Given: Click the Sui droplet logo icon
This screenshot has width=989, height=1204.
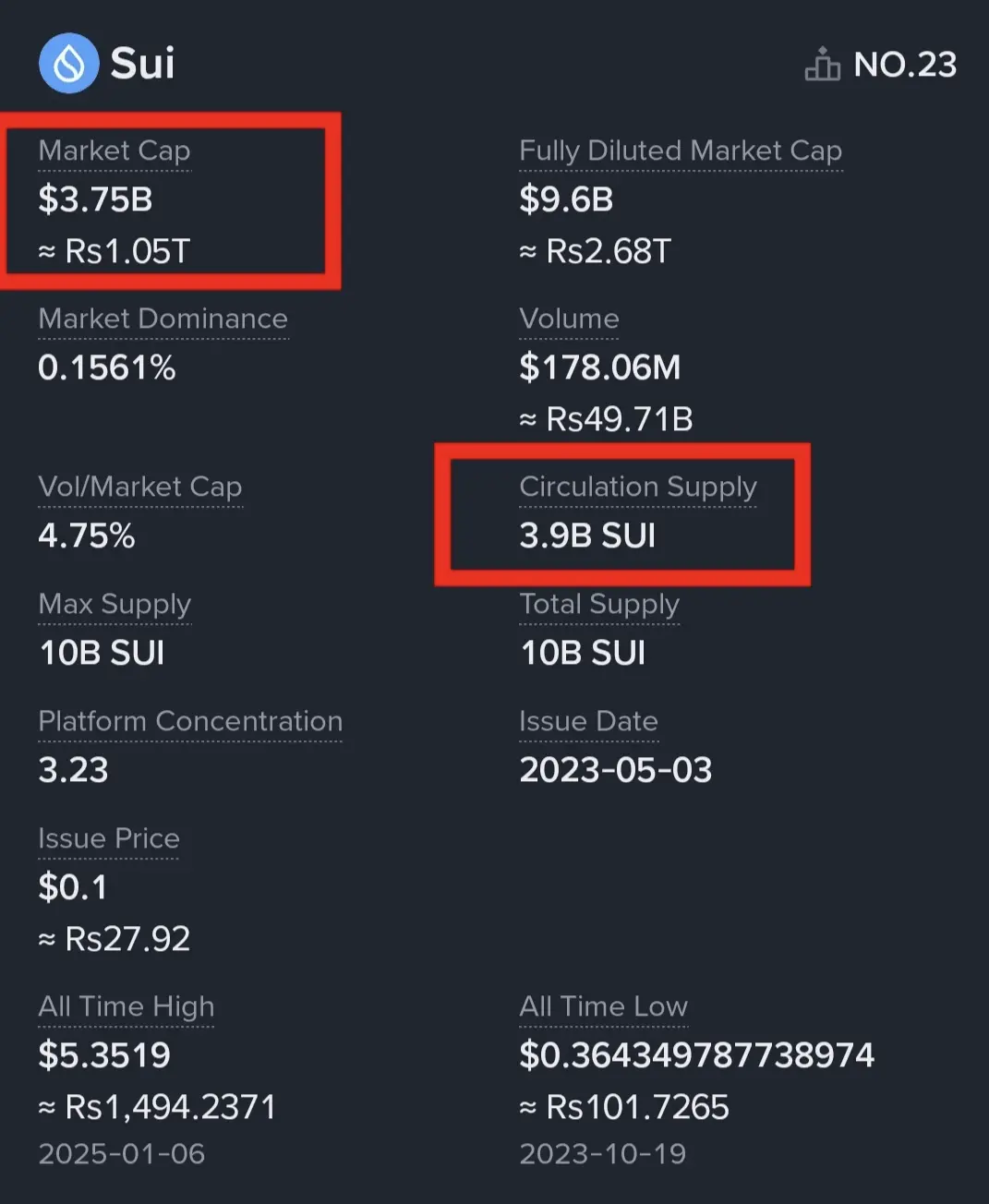Looking at the screenshot, I should 68,63.
